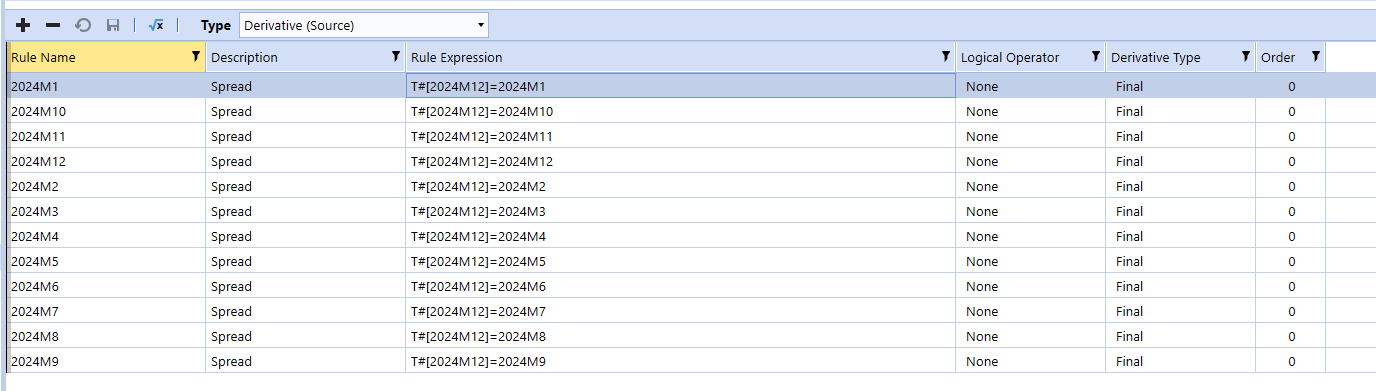Click Logical Operator cell of 2024M3
Screen dimensions: 1376x391
(1030, 211)
